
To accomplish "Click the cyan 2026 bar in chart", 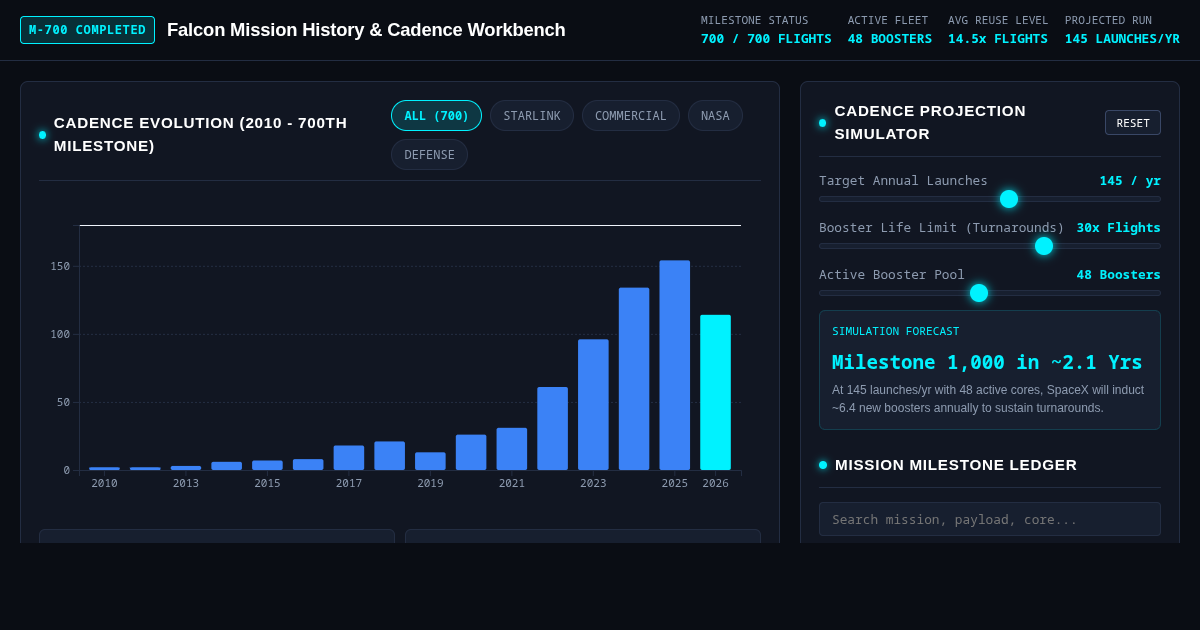I will [x=715, y=393].
